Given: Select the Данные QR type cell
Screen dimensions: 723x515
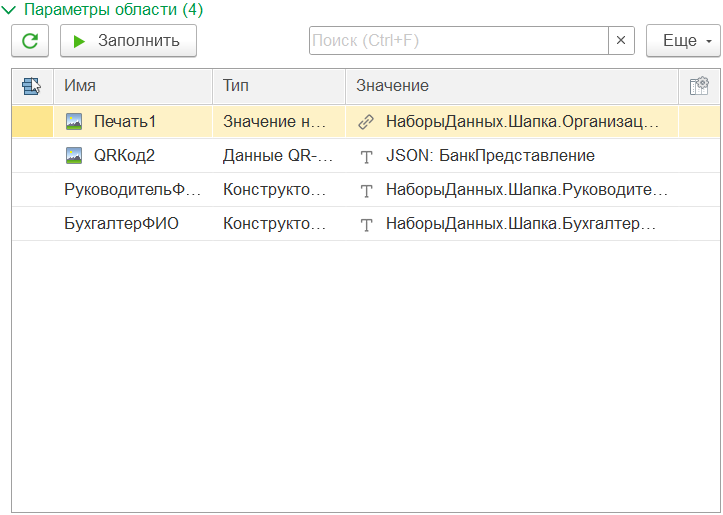Looking at the screenshot, I should tap(277, 156).
